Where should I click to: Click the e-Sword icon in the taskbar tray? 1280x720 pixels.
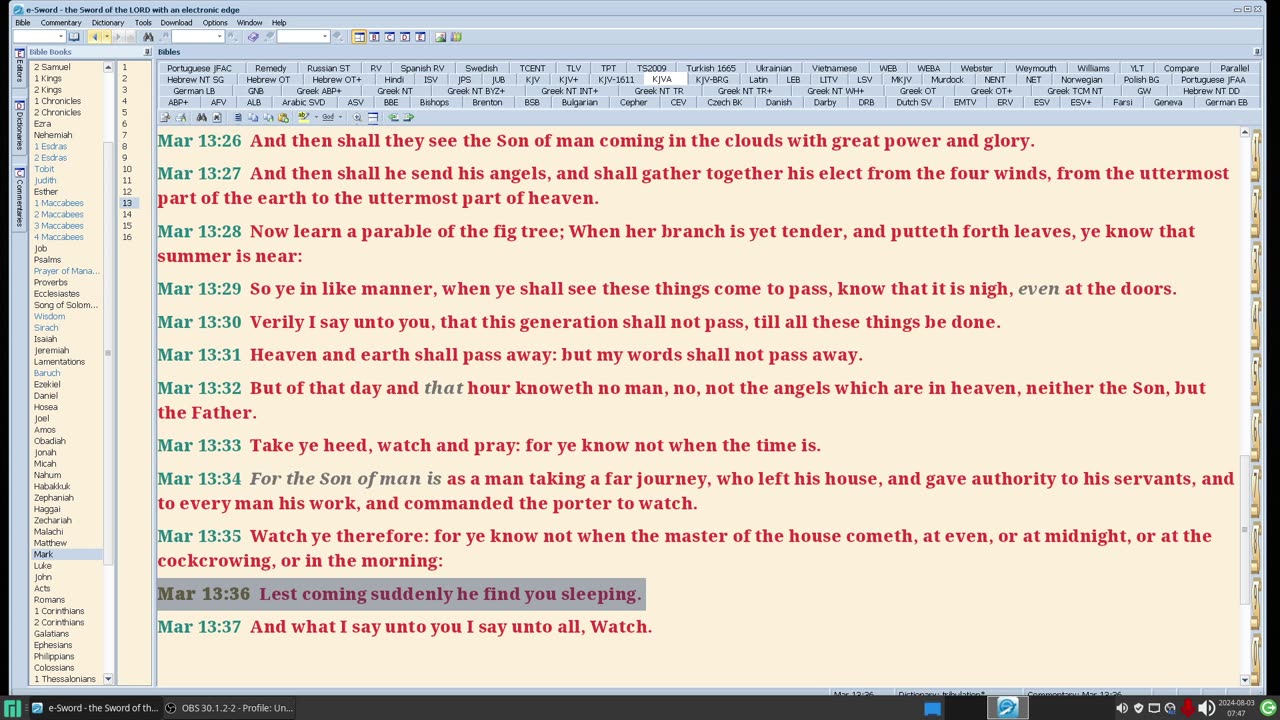point(1008,708)
